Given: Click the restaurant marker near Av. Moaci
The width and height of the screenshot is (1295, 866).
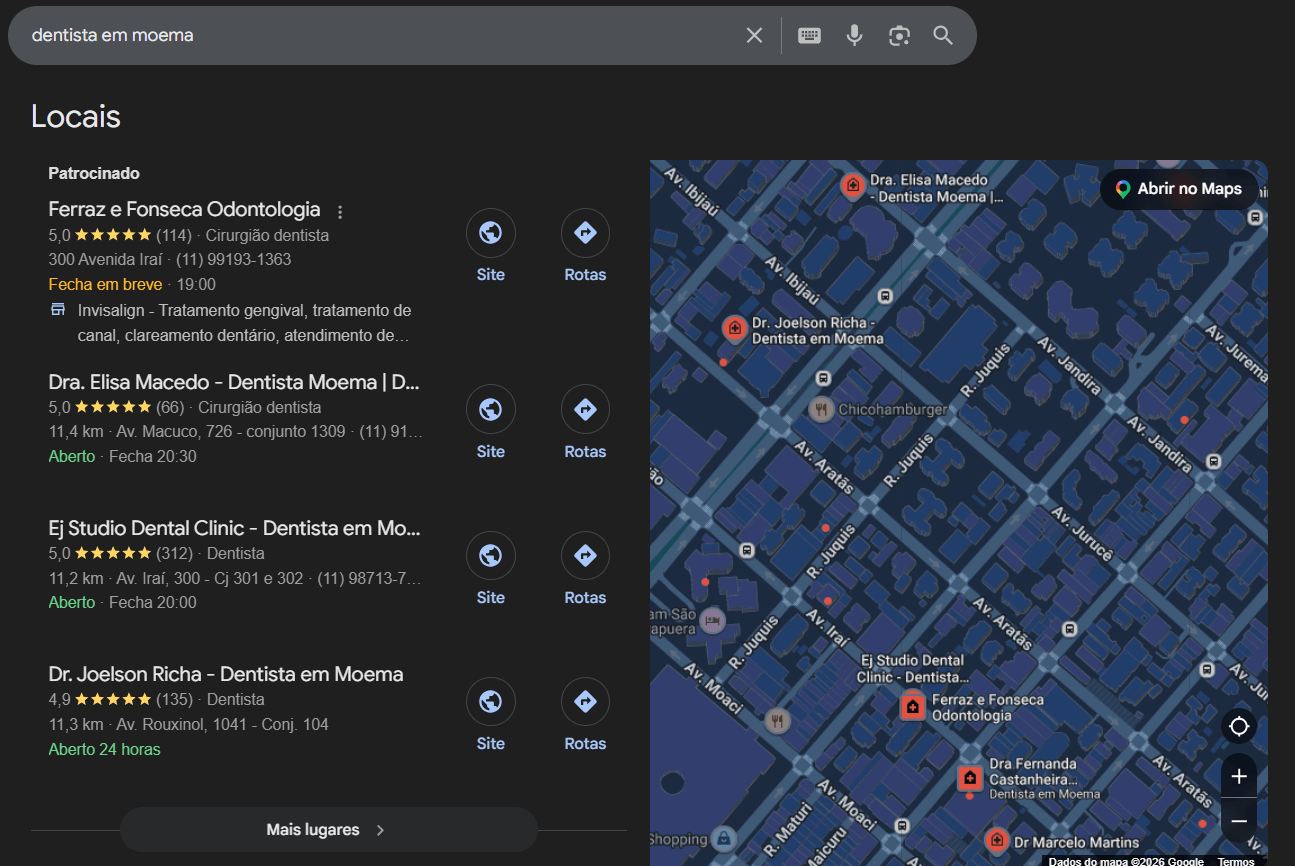Looking at the screenshot, I should [x=778, y=720].
